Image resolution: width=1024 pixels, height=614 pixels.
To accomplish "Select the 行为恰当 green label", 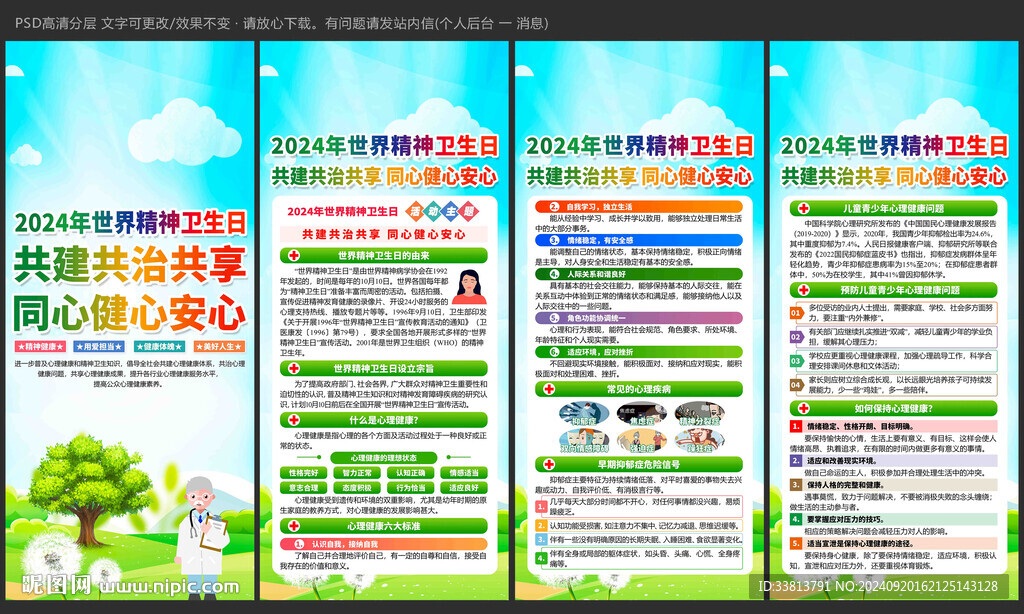I will 410,488.
